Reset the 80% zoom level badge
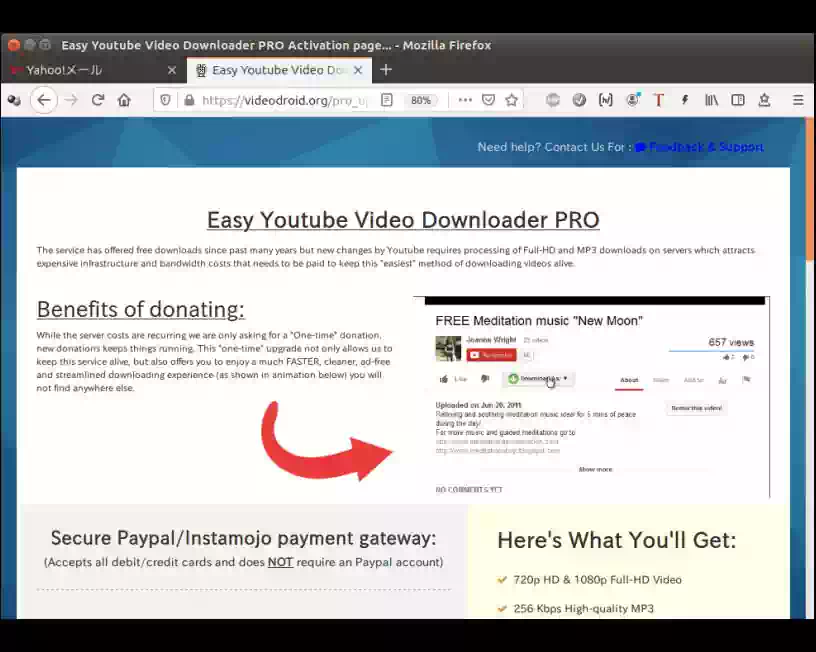The image size is (816, 652). 420,100
